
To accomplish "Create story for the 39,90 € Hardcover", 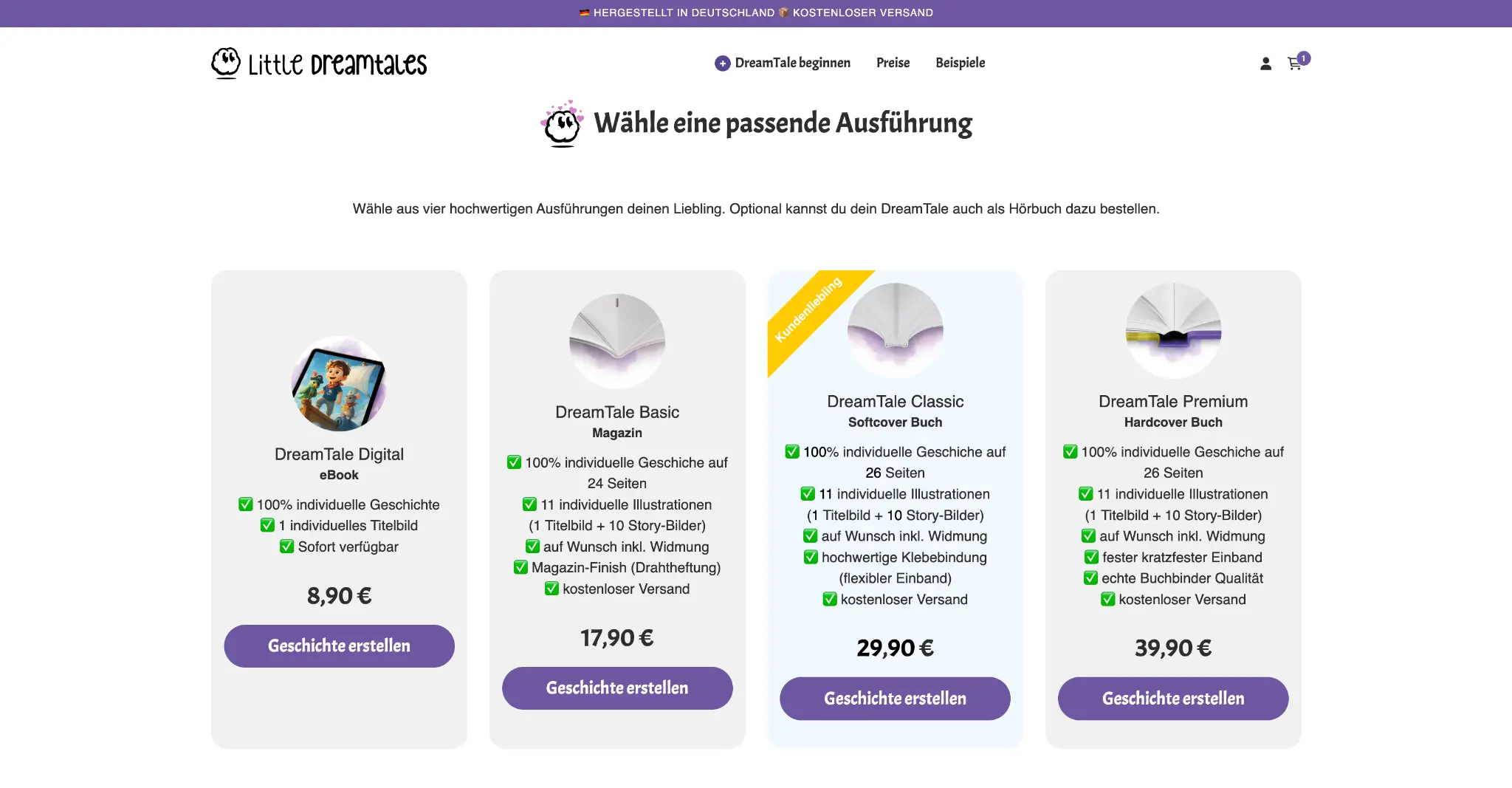I will pos(1173,699).
